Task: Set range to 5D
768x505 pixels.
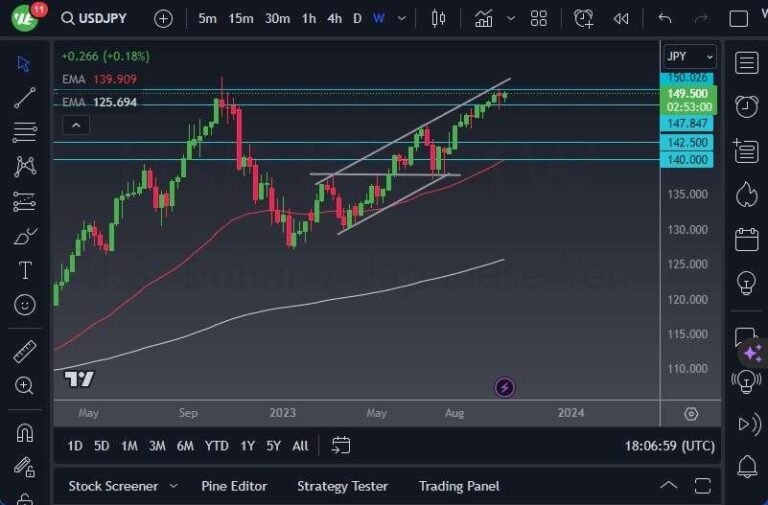Action: pyautogui.click(x=101, y=446)
